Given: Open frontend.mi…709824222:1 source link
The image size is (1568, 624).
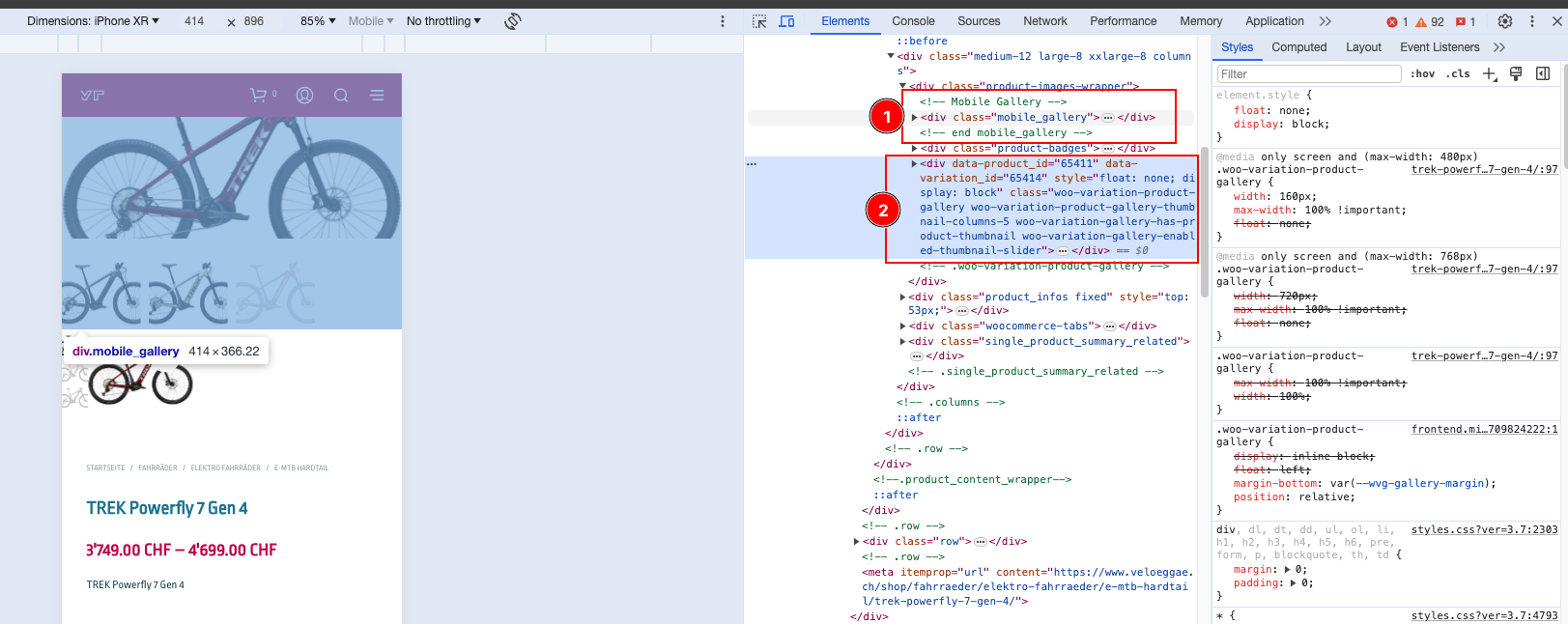Looking at the screenshot, I should pyautogui.click(x=1484, y=429).
